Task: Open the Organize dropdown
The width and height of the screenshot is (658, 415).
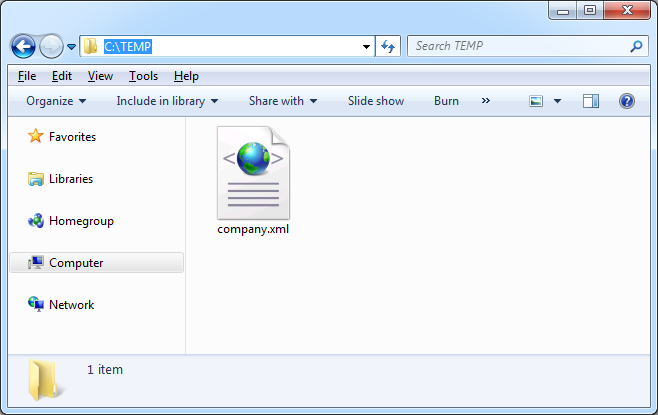Action: (x=56, y=101)
